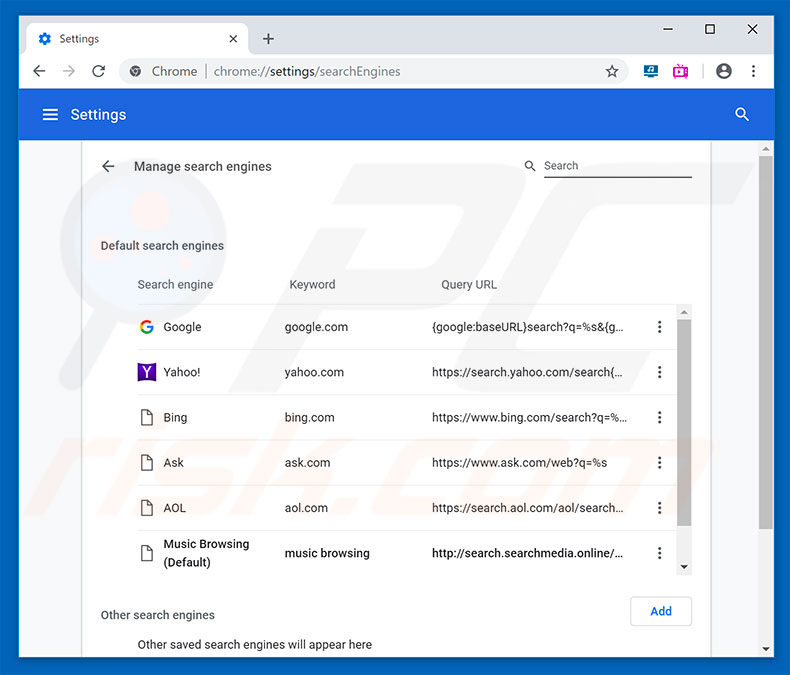The image size is (790, 675).
Task: Open Chrome's three-dot menu
Action: point(753,71)
